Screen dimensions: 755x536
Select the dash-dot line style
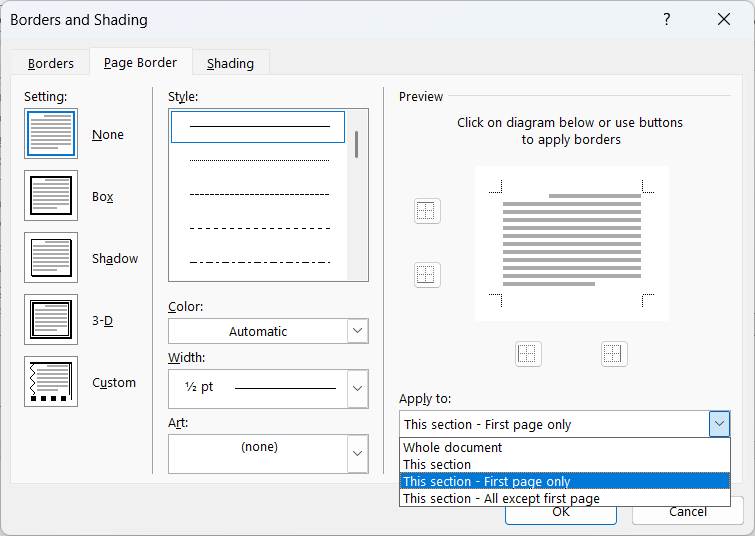(x=260, y=262)
